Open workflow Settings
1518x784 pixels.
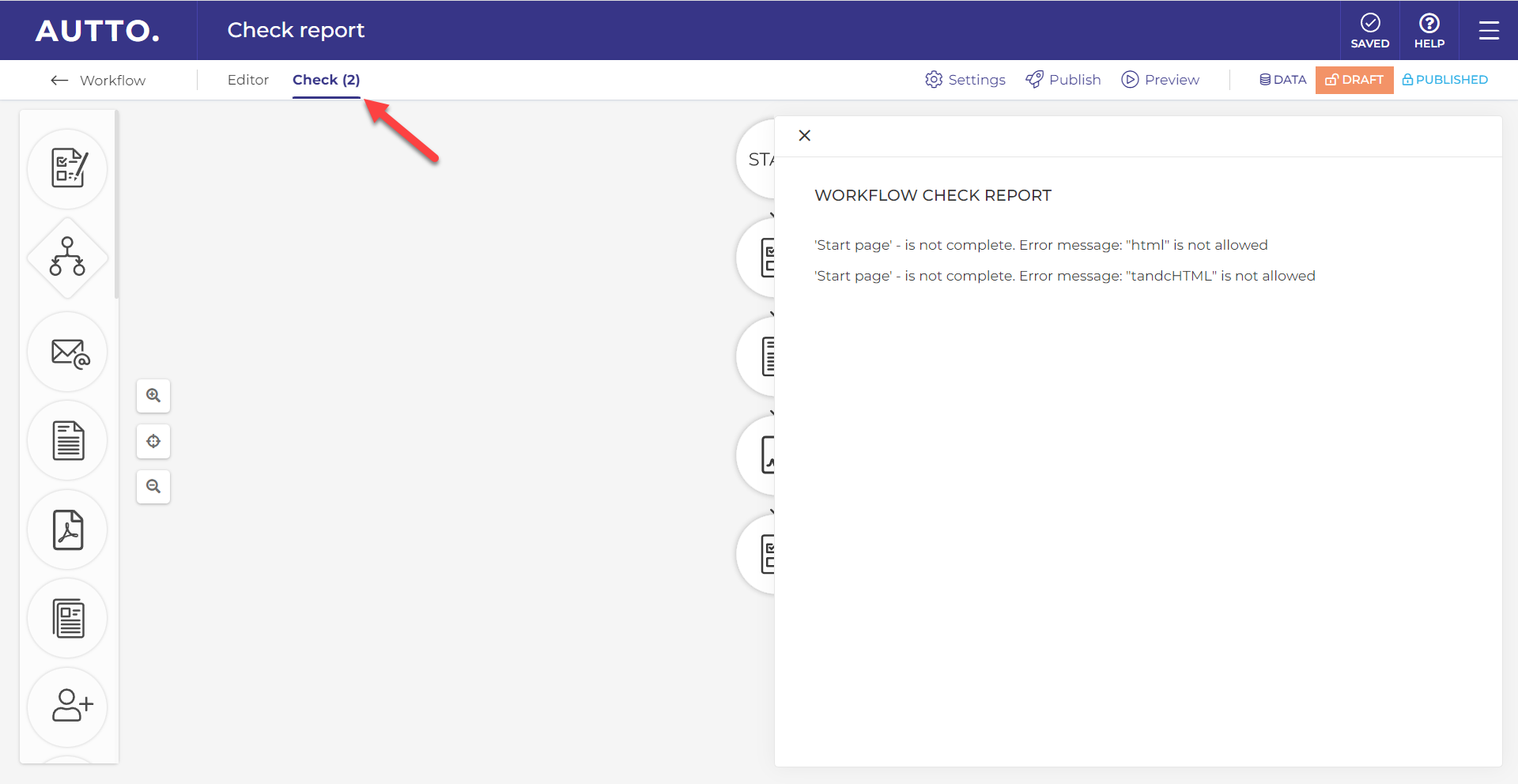965,80
